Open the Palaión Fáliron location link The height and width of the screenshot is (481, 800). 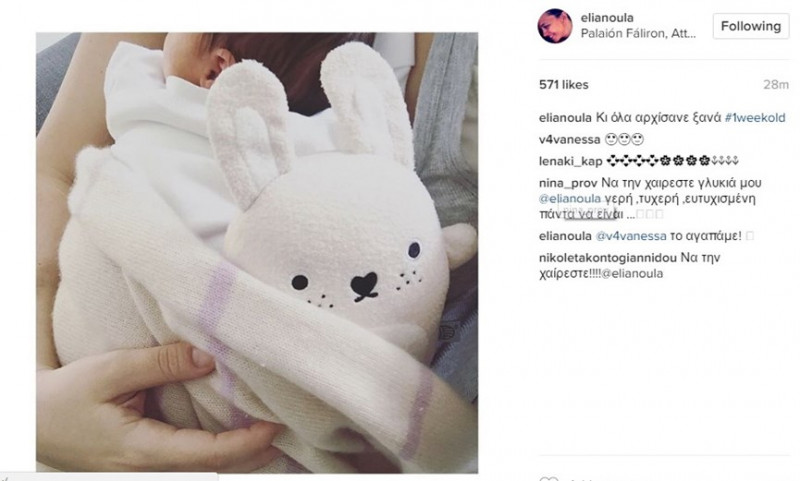click(638, 34)
